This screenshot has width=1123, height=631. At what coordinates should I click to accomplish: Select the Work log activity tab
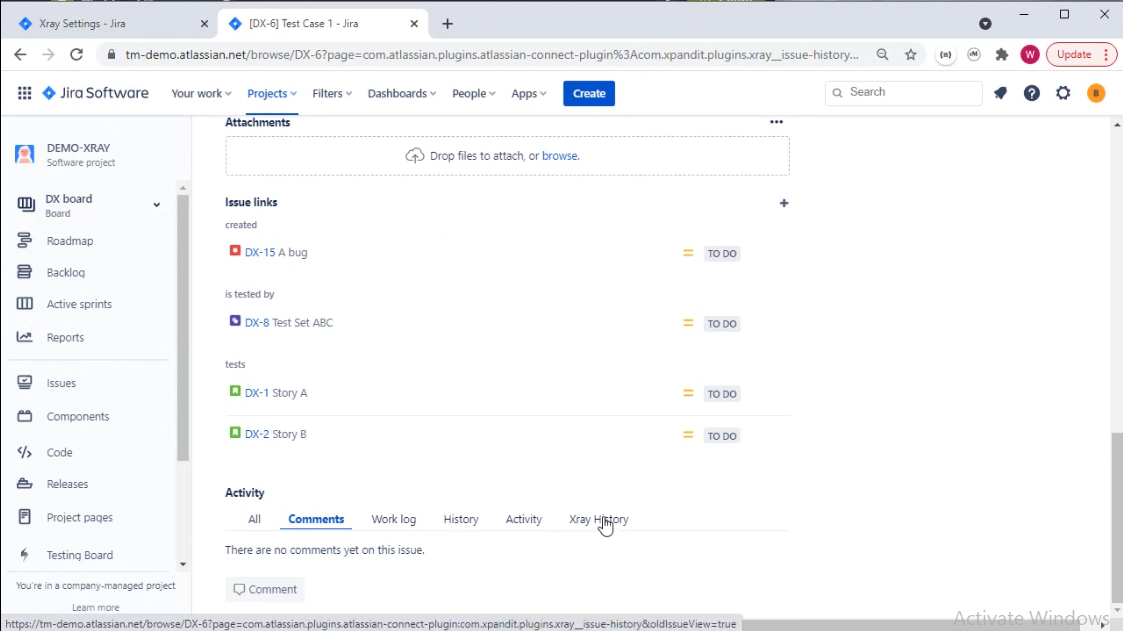(393, 519)
